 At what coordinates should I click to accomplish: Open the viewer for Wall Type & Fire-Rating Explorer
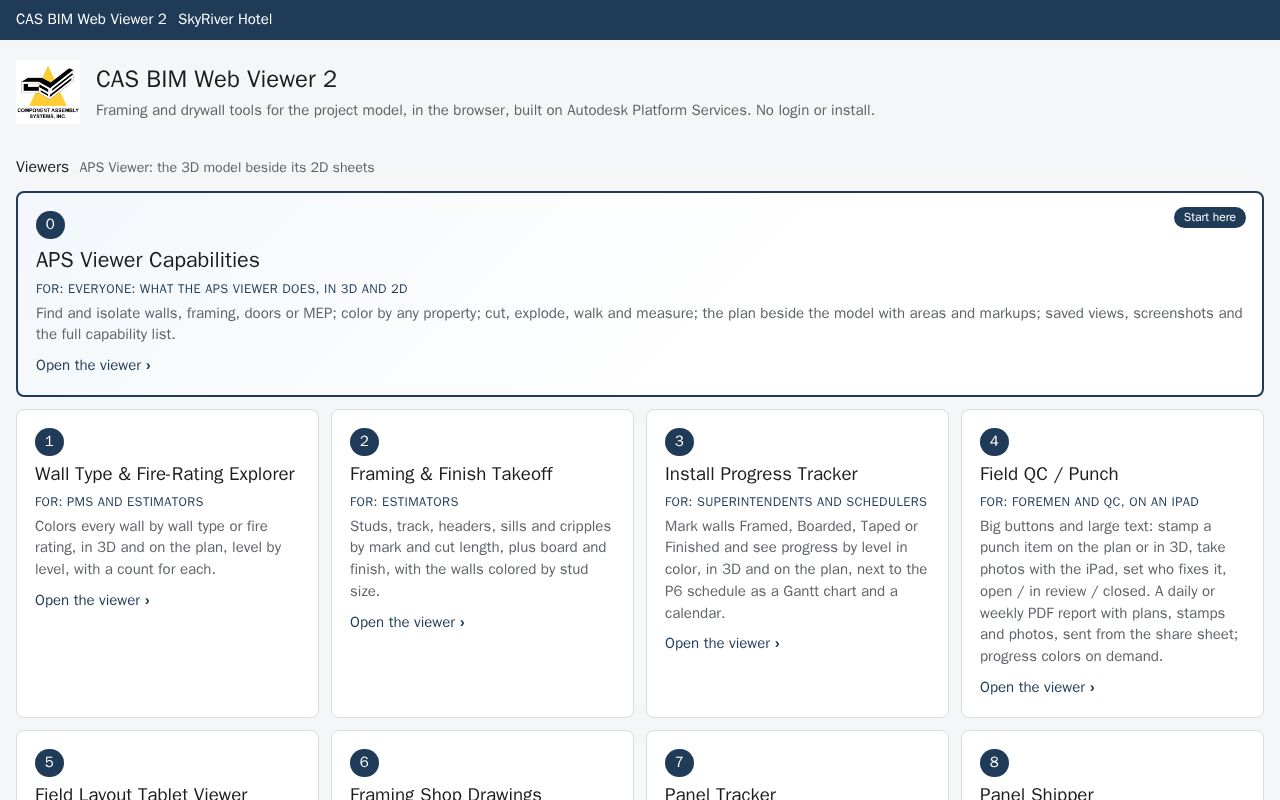click(92, 600)
